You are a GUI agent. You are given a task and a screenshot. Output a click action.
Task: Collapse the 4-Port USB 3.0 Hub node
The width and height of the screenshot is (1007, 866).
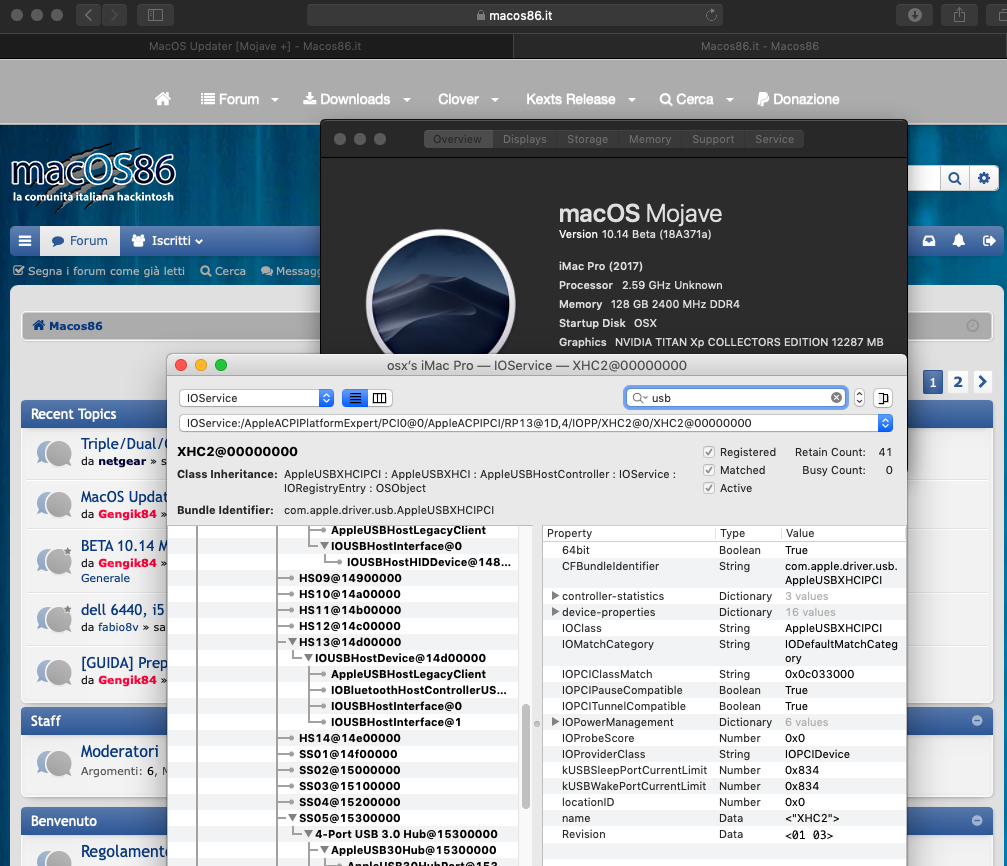[x=308, y=834]
